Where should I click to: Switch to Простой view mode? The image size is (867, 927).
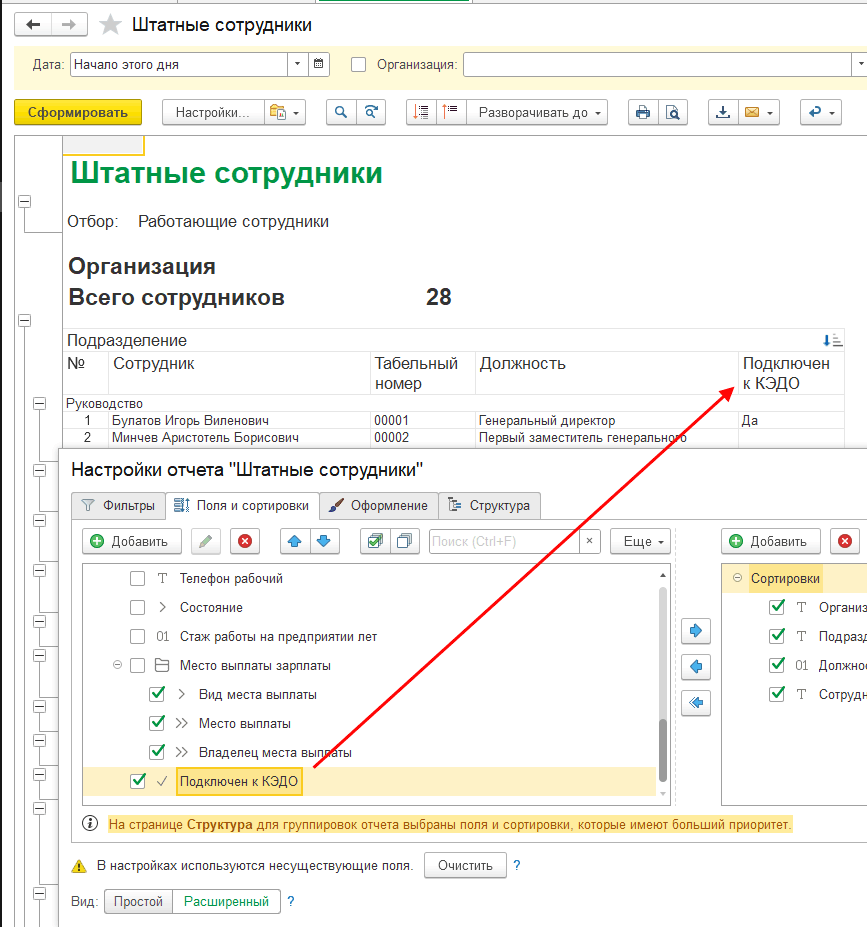pos(138,901)
